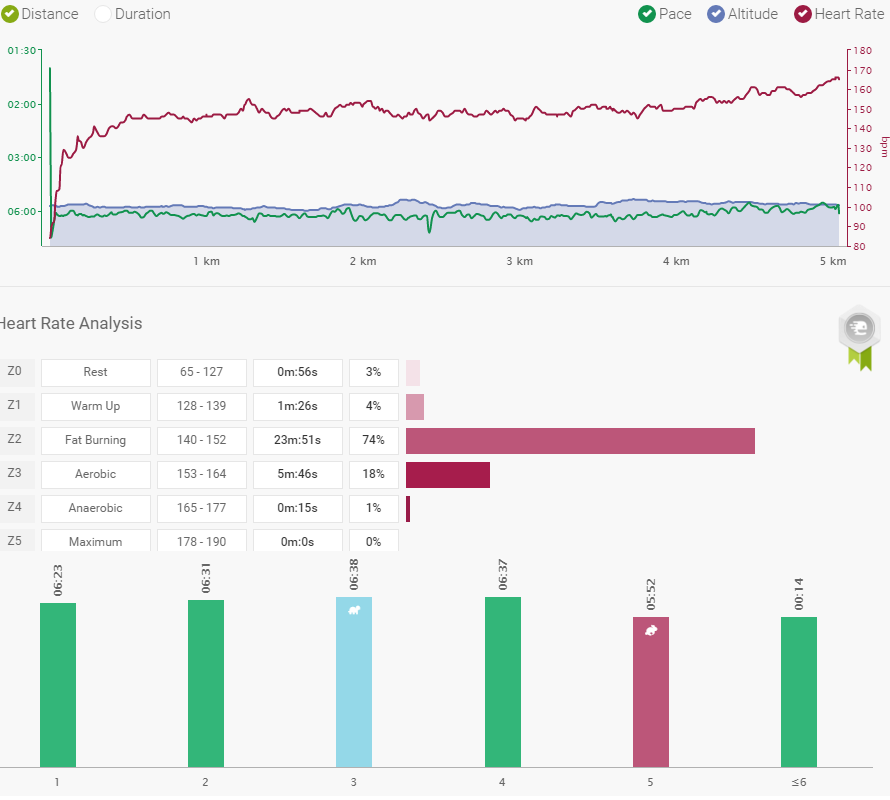Image resolution: width=890 pixels, height=800 pixels.
Task: Click the Anaerobic zone label
Action: 96,508
